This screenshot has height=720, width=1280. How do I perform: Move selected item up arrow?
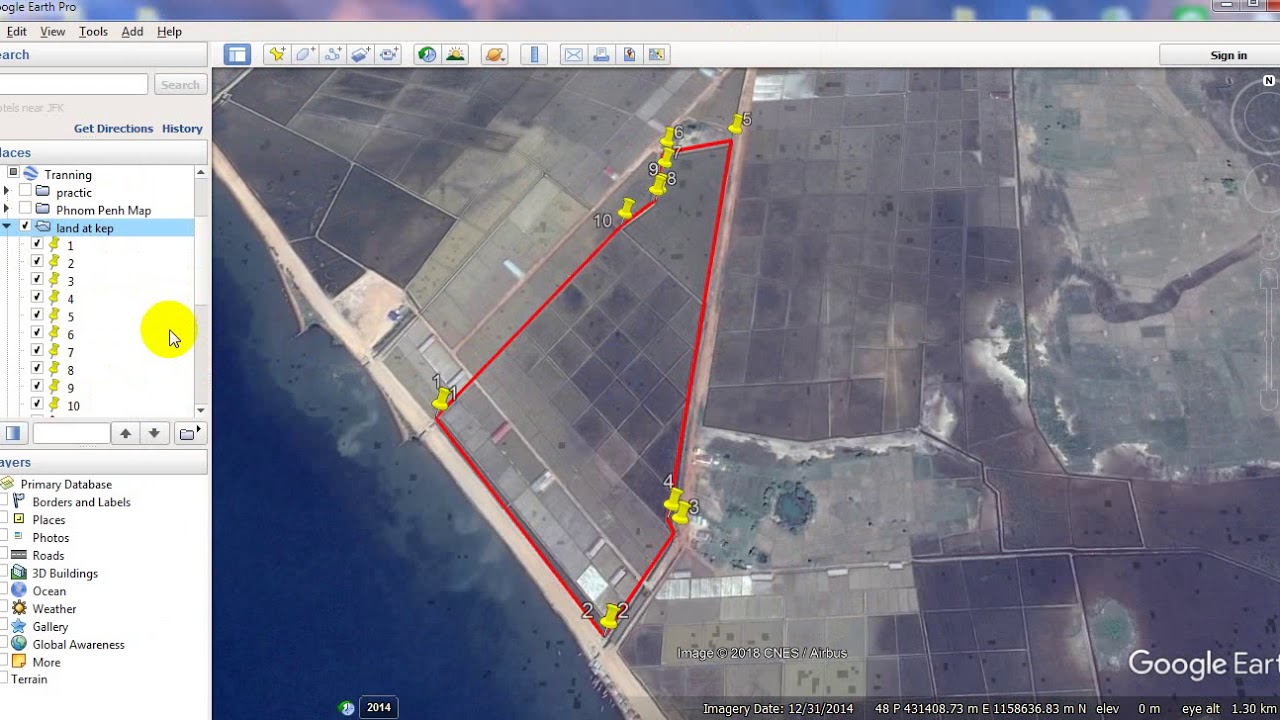(125, 433)
